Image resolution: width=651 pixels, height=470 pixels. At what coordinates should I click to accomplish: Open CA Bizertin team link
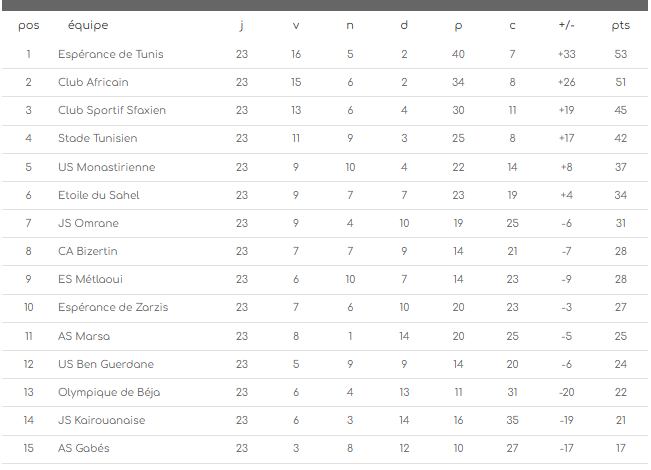point(88,251)
